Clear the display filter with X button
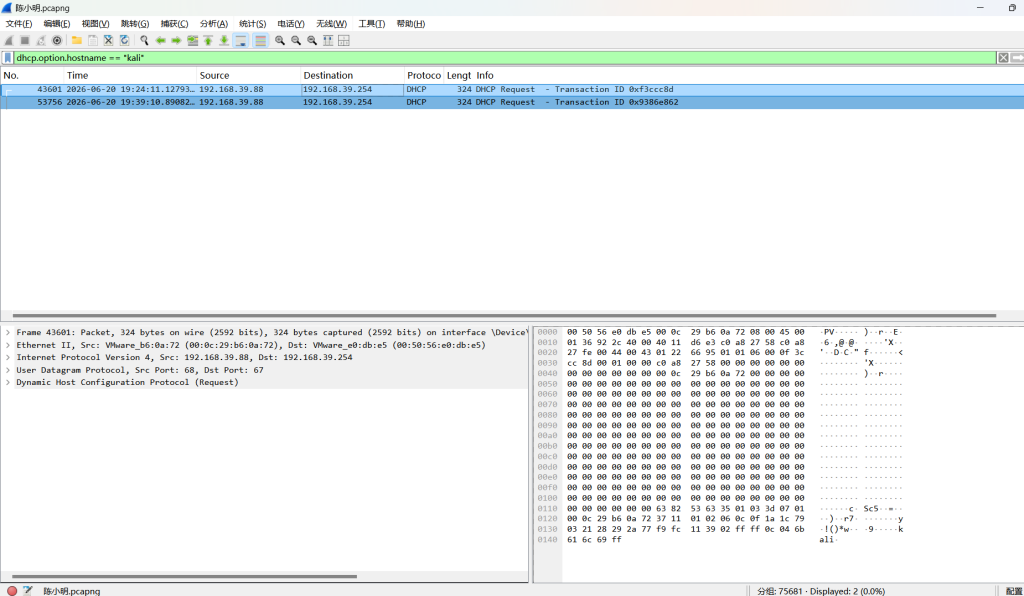Screen dimensions: 1024x596 point(1003,58)
